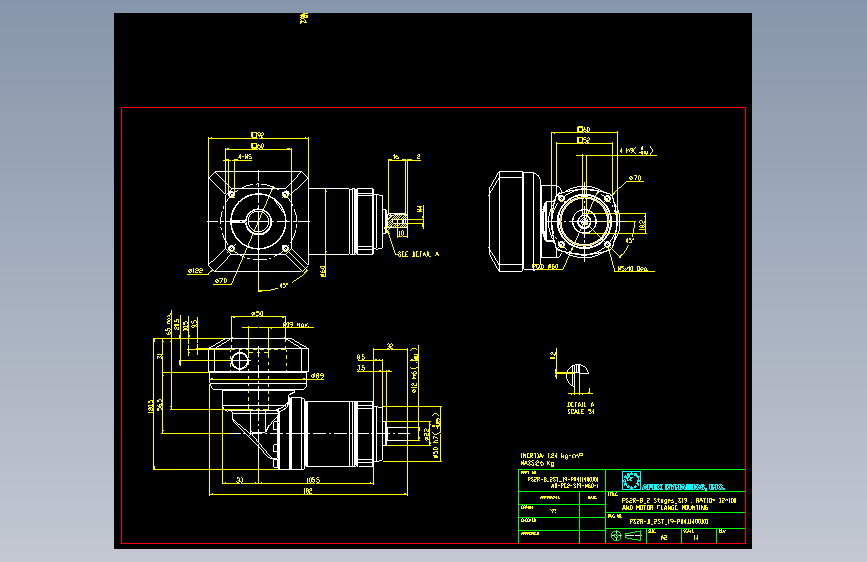The height and width of the screenshot is (562, 867).
Task: Click the 105.5 length dimension
Action: point(312,480)
